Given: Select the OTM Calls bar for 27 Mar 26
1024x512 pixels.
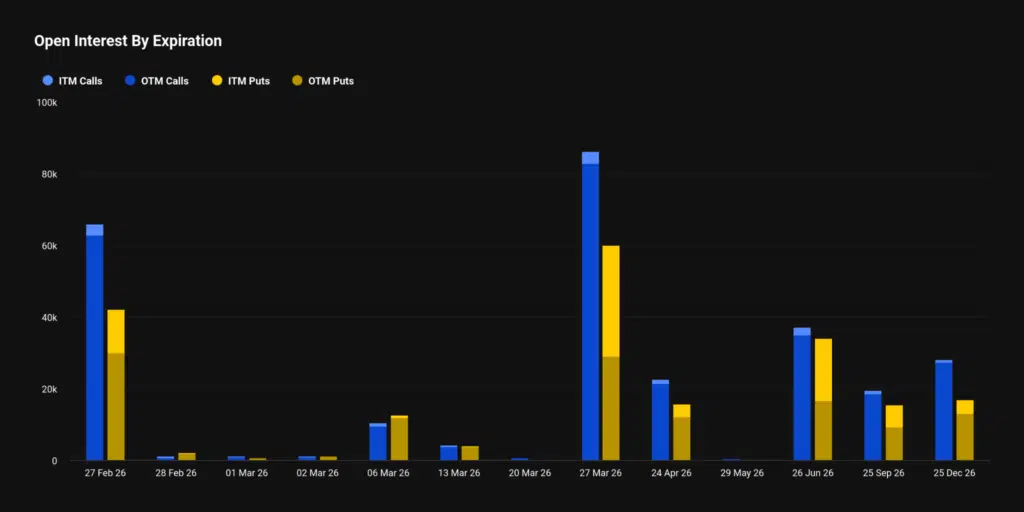Looking at the screenshot, I should tap(590, 310).
